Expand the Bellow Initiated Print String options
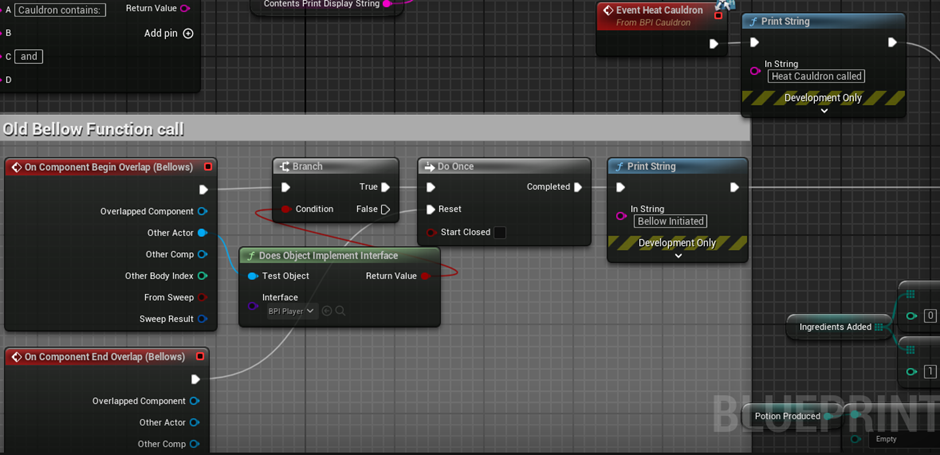Image resolution: width=940 pixels, height=455 pixels. coord(678,256)
